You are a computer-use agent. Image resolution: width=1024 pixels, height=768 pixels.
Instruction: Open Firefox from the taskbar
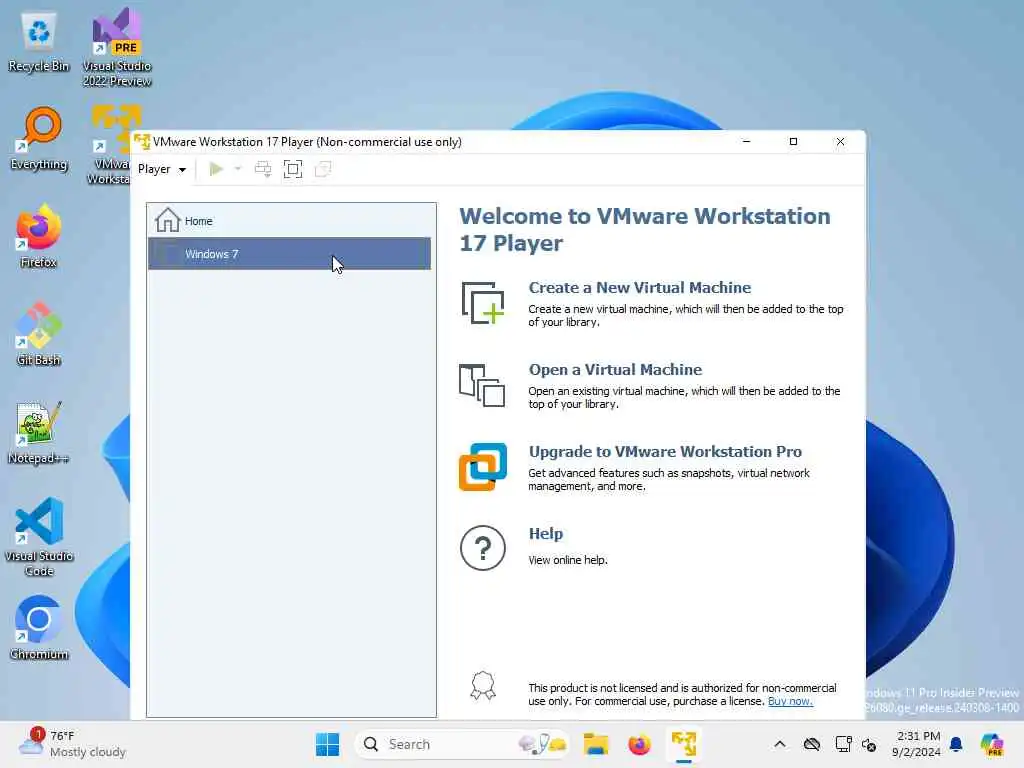[x=639, y=744]
